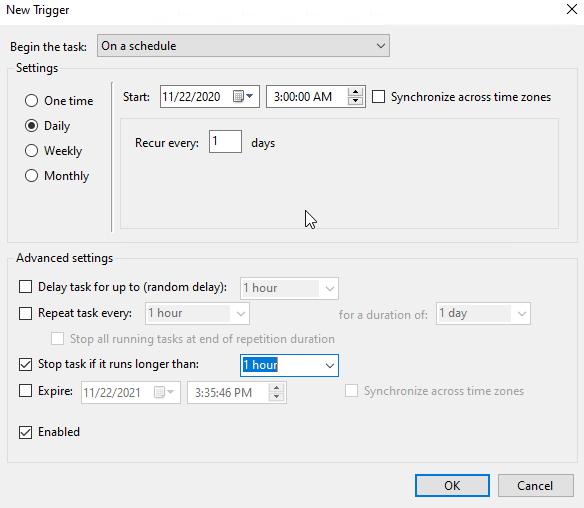
Task: Choose the Monthly radio button
Action: click(x=31, y=176)
